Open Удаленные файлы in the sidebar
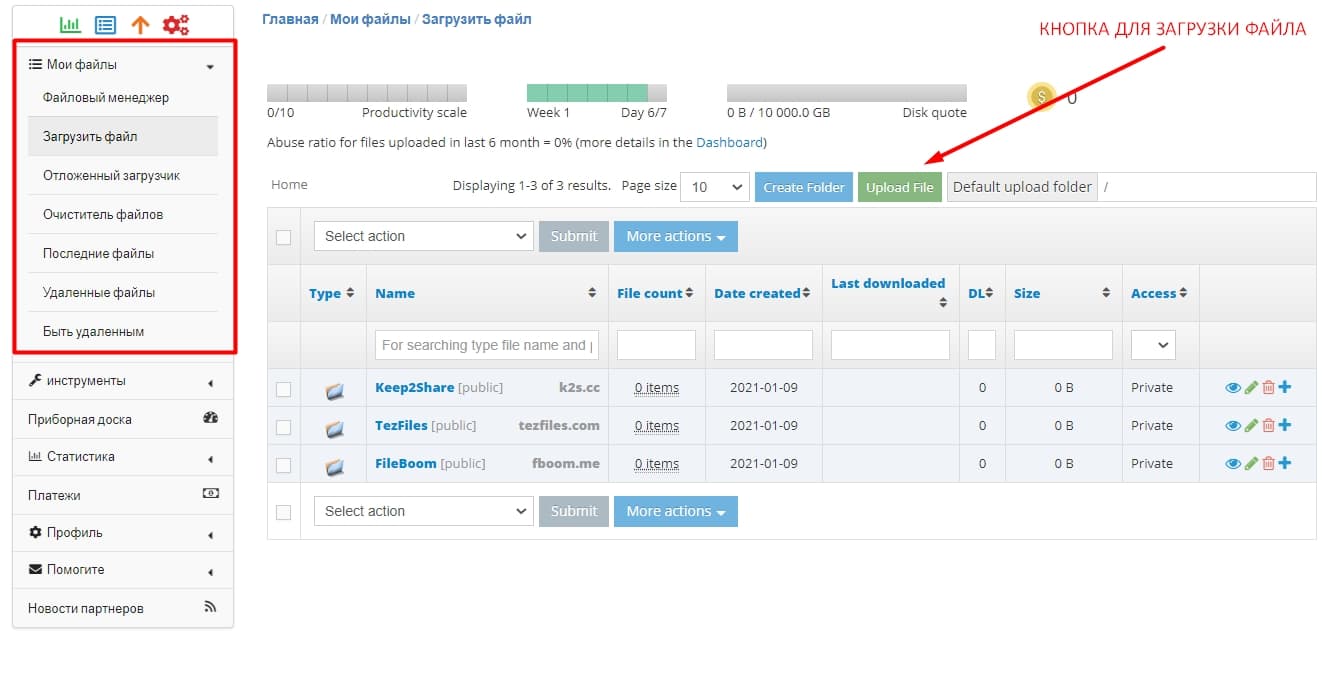The width and height of the screenshot is (1323, 682). click(99, 292)
